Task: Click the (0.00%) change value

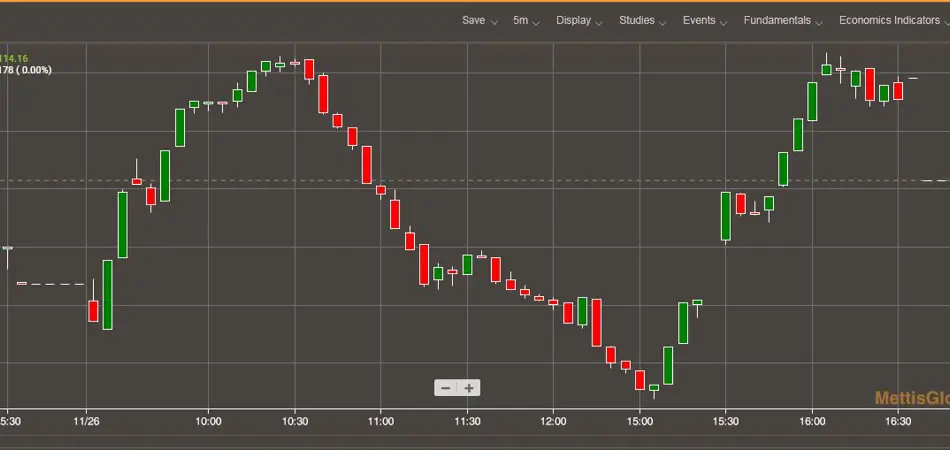Action: point(35,70)
